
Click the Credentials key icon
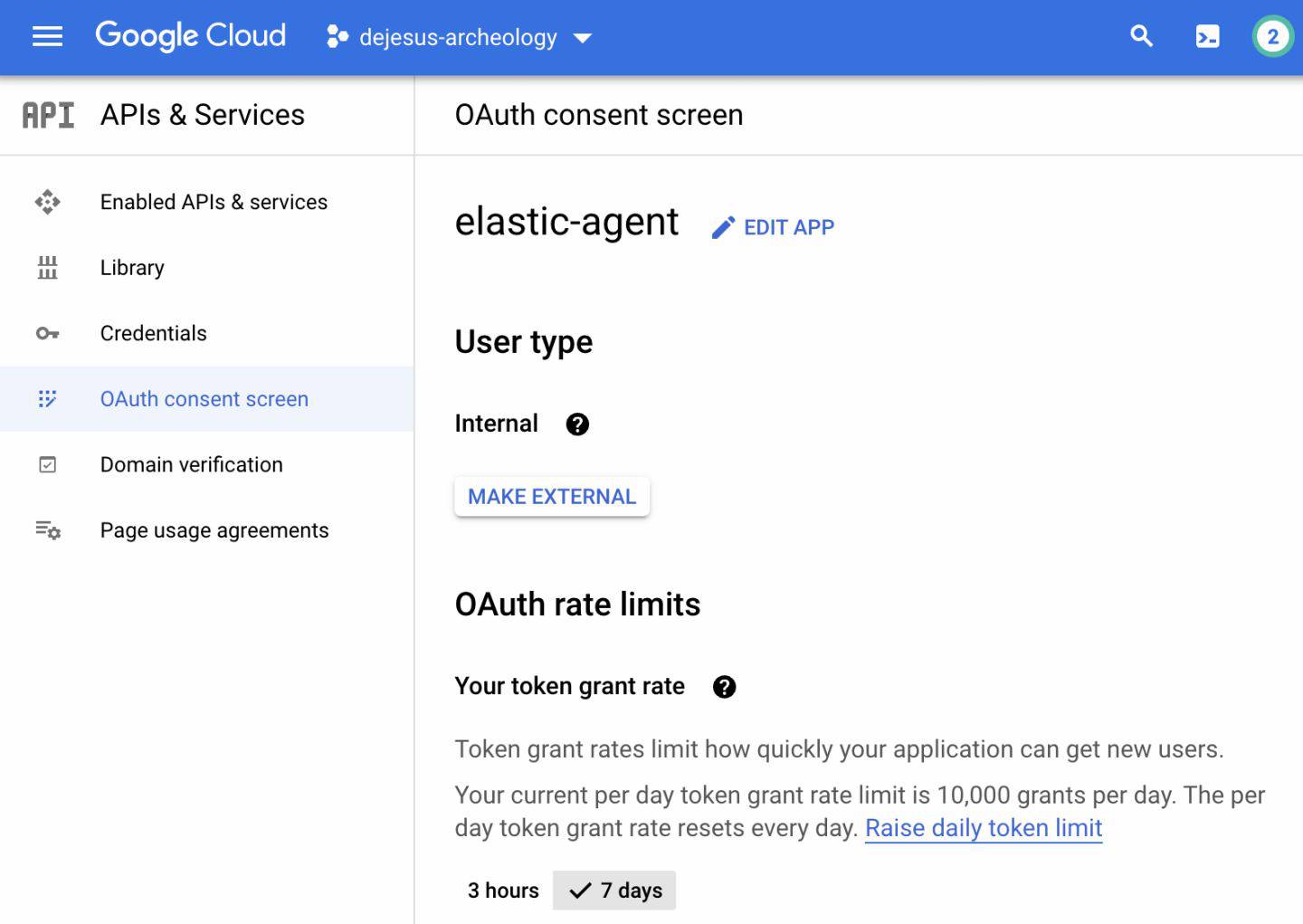(x=47, y=333)
